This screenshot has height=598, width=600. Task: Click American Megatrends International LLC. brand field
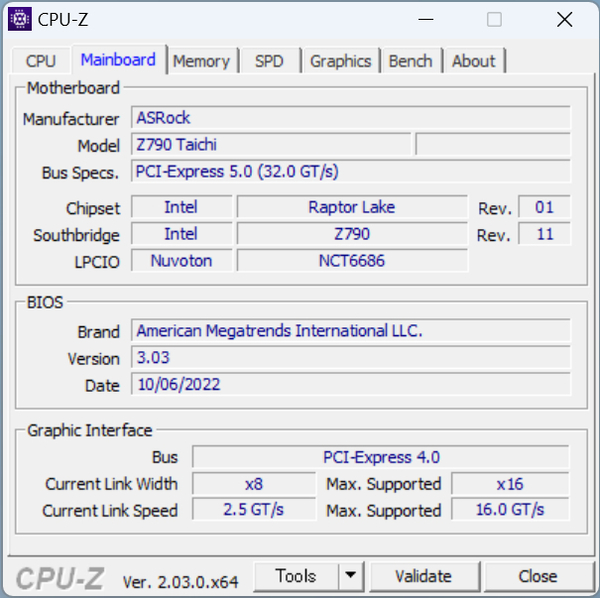click(x=351, y=330)
